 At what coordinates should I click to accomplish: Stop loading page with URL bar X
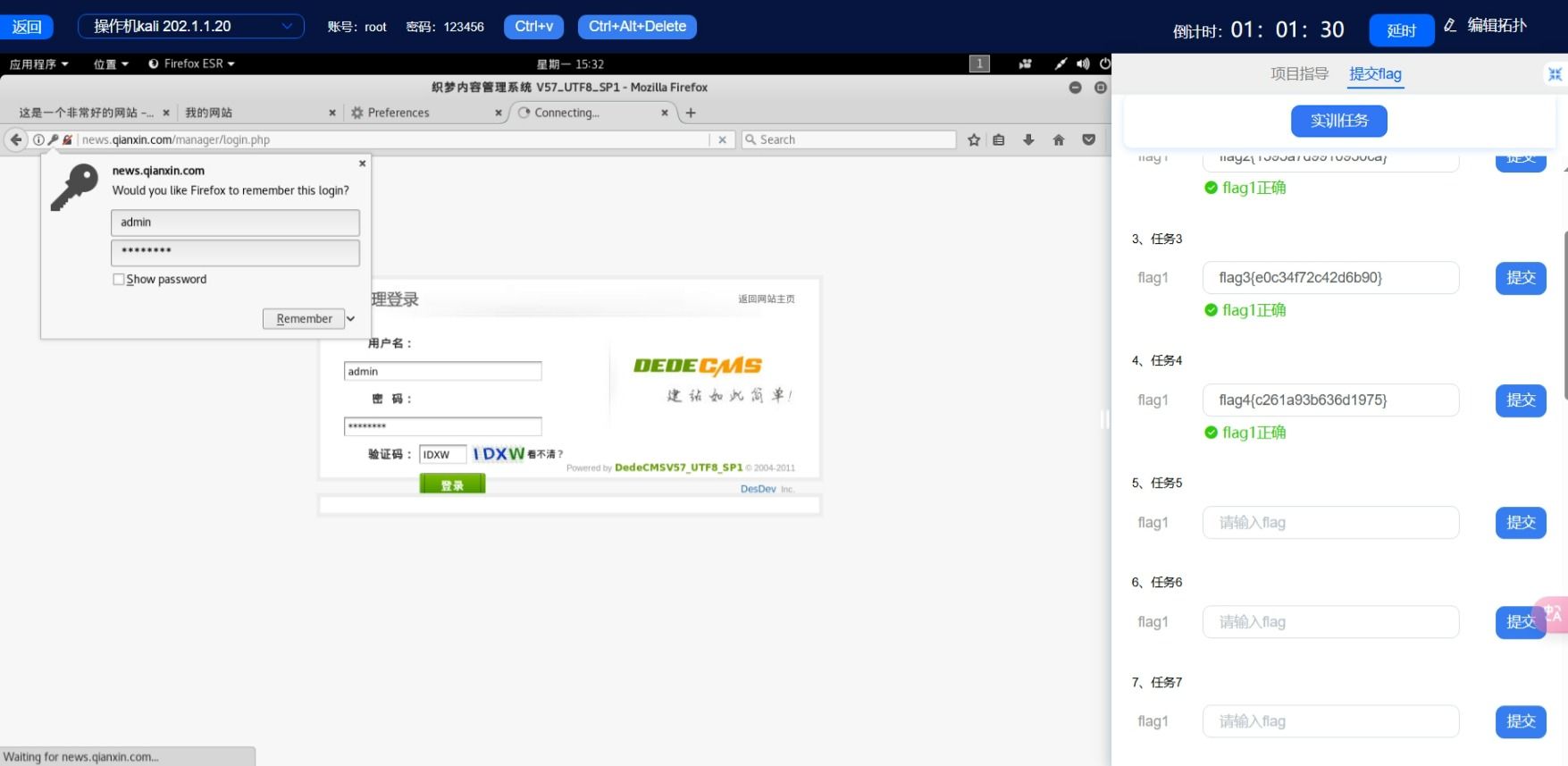[722, 139]
